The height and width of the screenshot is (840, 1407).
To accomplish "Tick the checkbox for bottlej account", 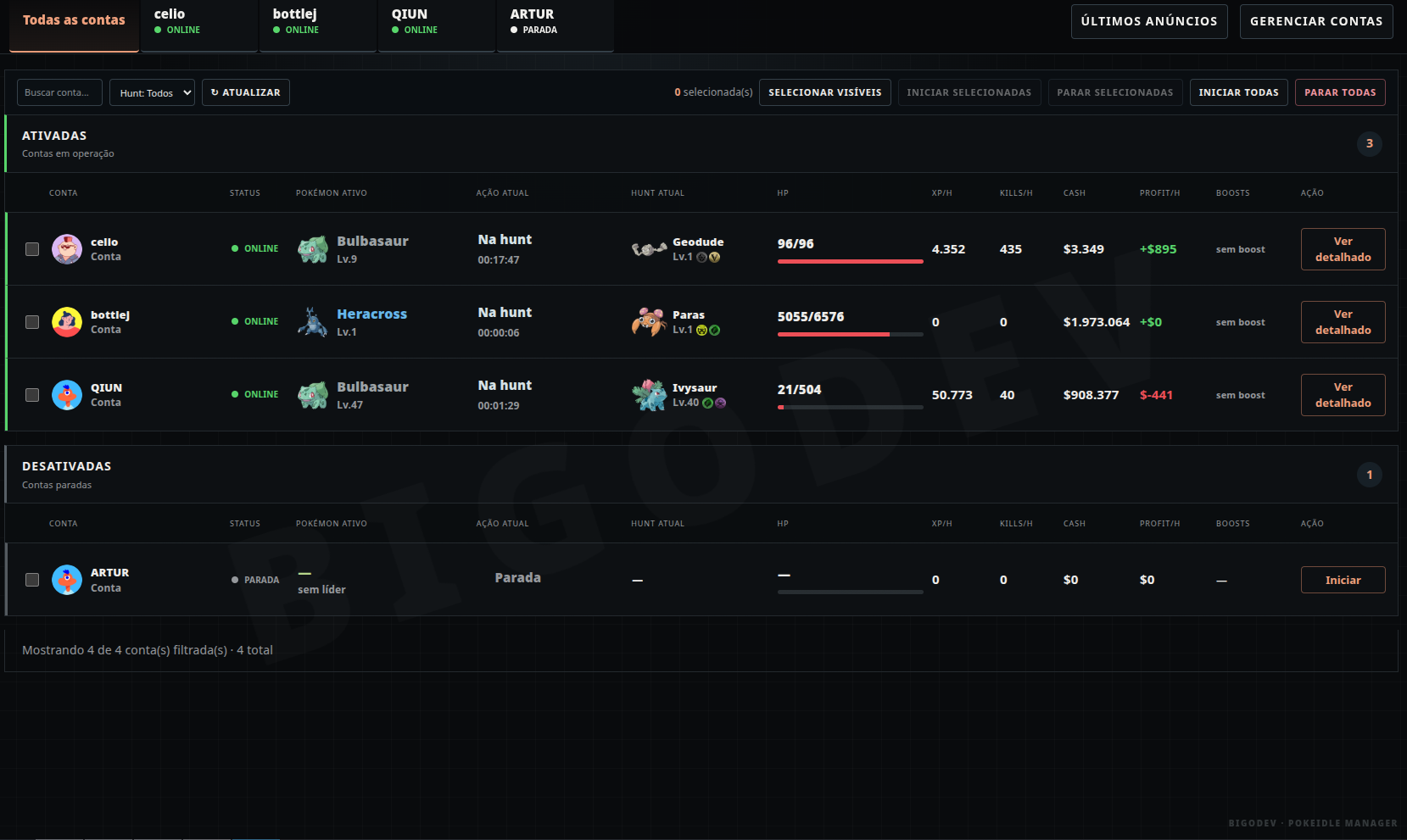I will click(x=32, y=322).
